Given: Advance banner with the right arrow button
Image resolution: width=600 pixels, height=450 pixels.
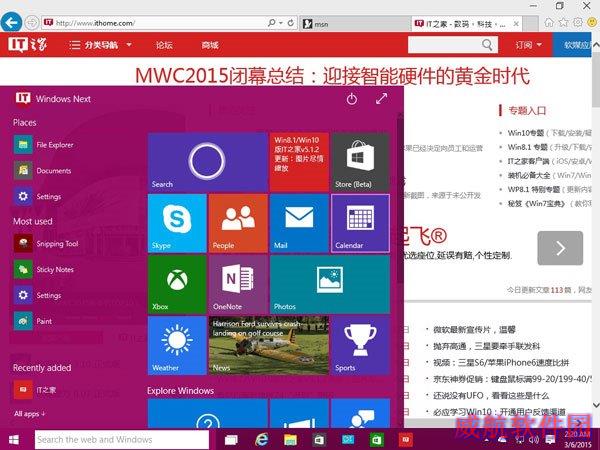Looking at the screenshot, I should [560, 248].
